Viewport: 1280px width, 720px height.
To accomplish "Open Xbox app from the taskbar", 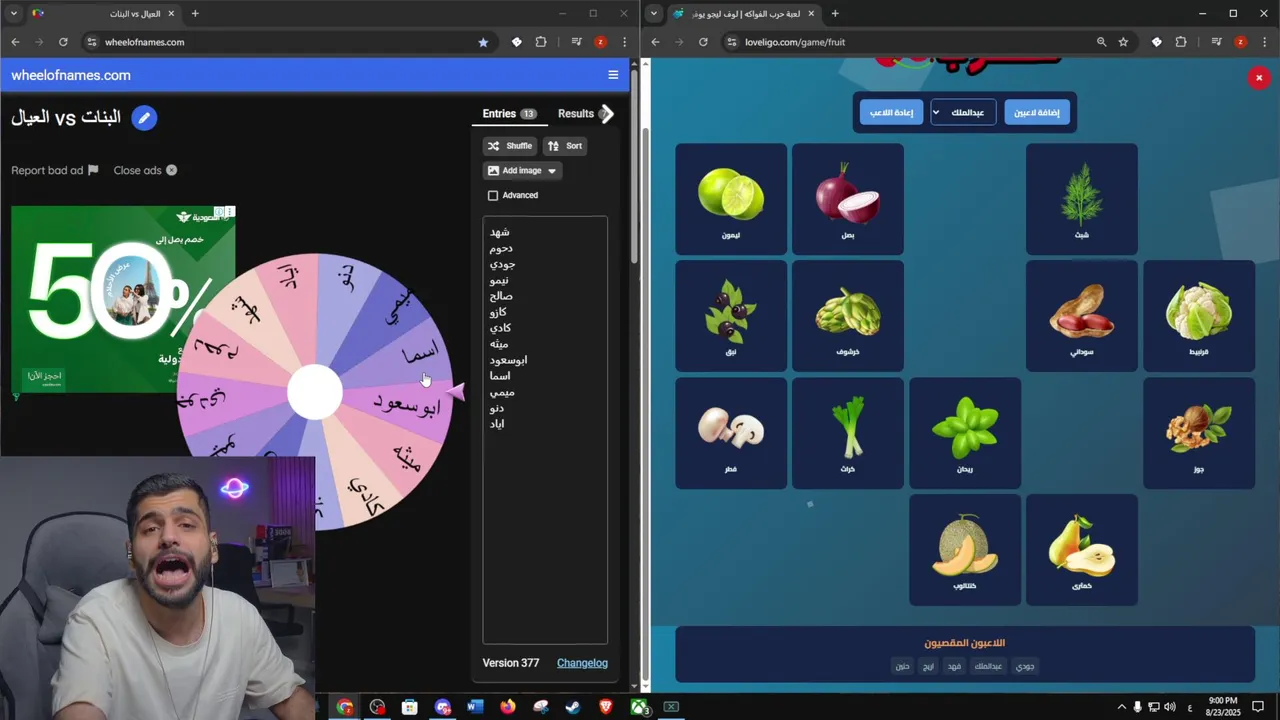I will click(x=639, y=707).
